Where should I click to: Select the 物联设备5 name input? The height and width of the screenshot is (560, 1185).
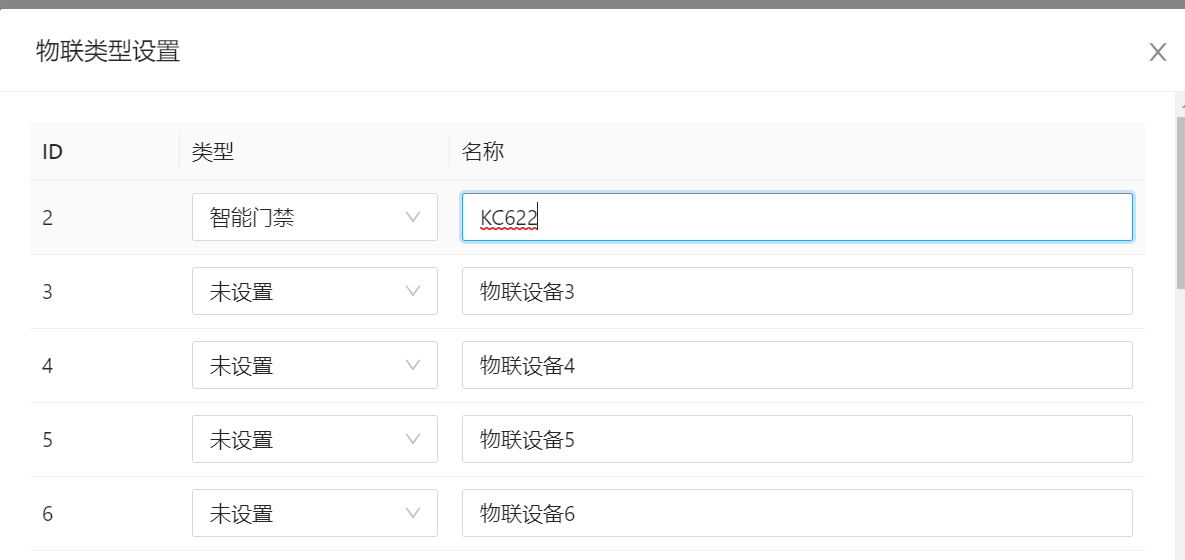pos(796,439)
